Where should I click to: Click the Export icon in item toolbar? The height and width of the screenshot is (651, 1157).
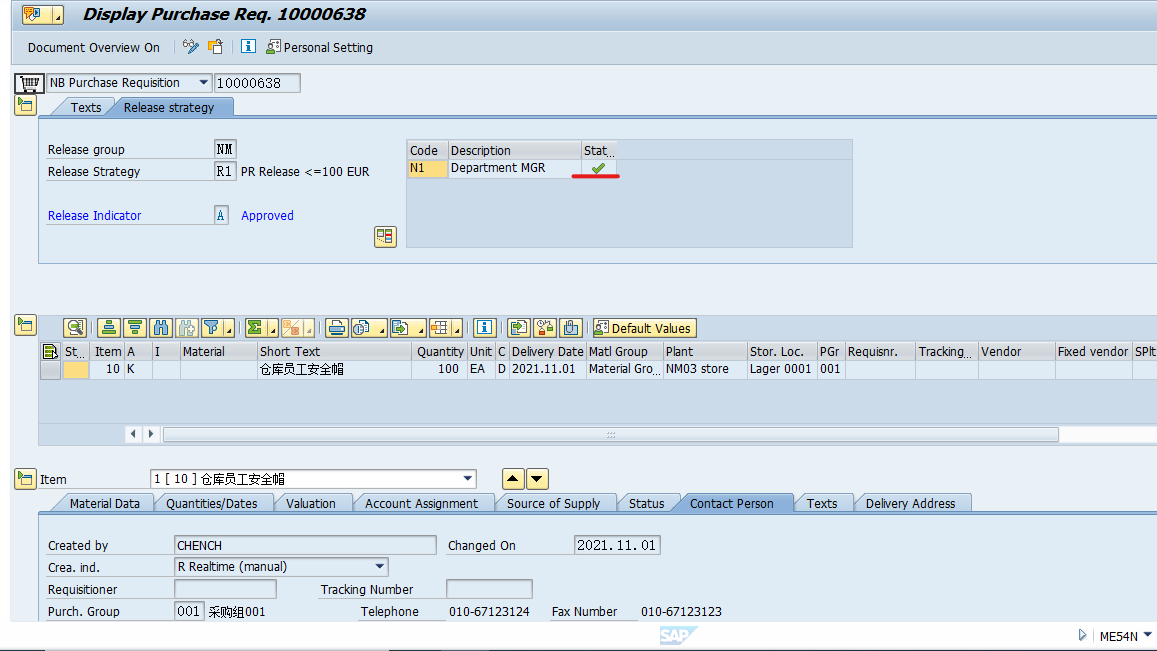401,328
